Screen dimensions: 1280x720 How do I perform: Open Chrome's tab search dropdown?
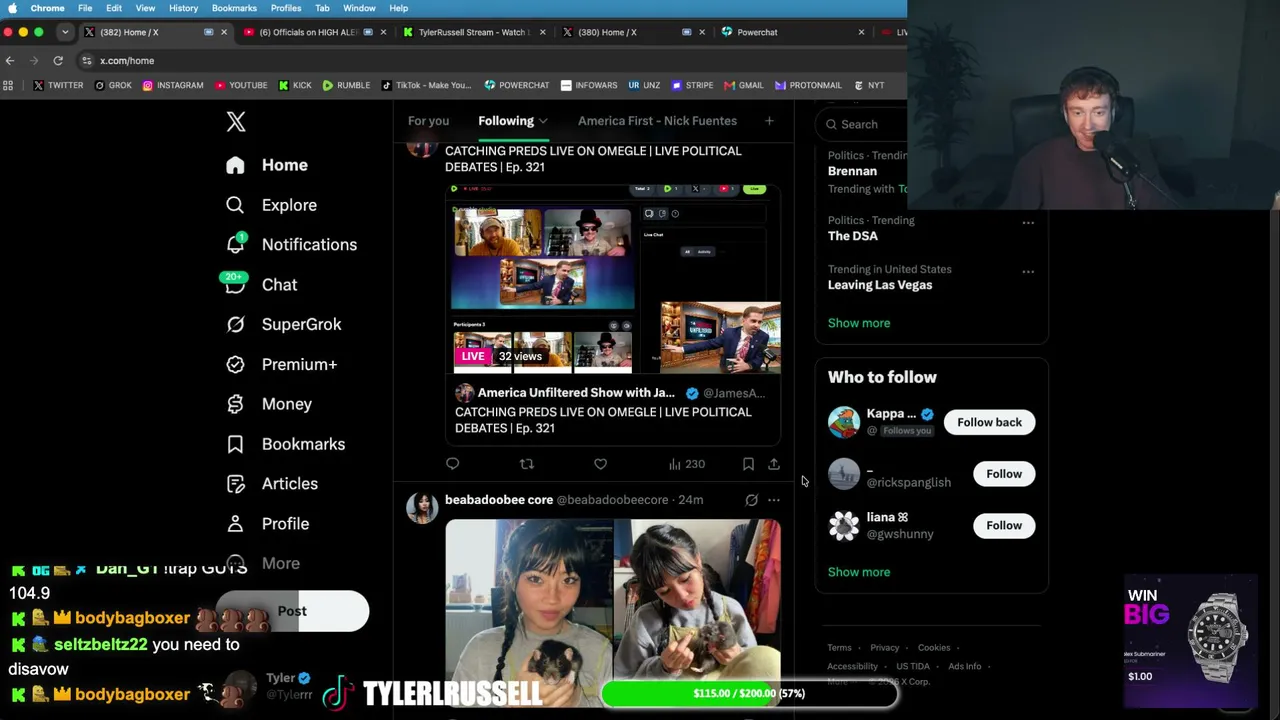(x=65, y=32)
